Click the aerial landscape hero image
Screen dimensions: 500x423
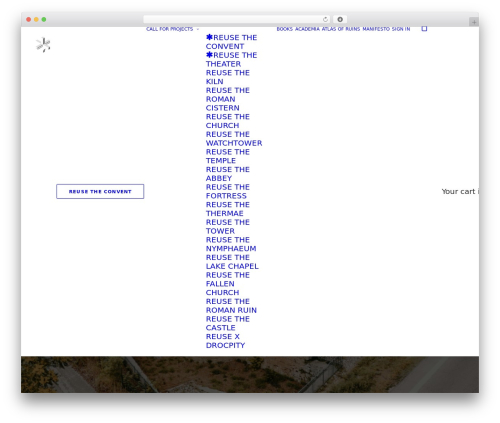(x=250, y=374)
